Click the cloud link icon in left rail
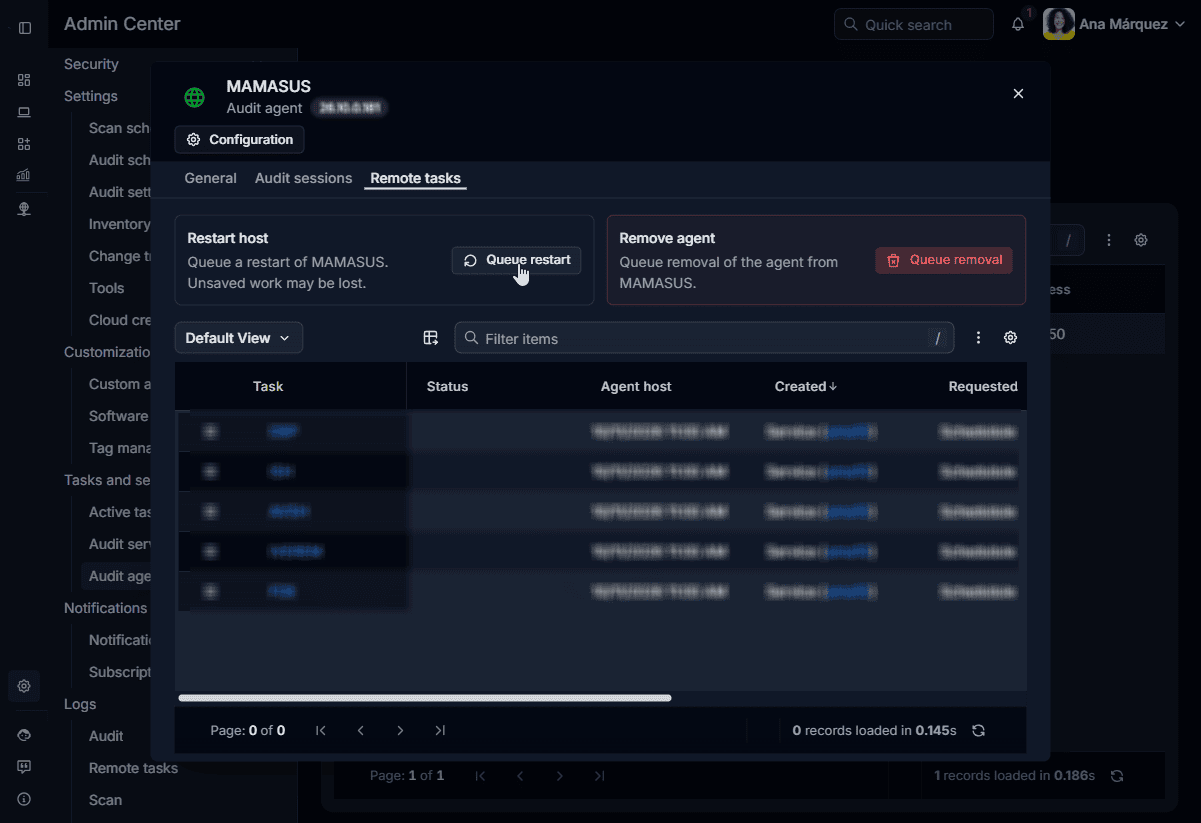The width and height of the screenshot is (1201, 823). click(x=24, y=735)
